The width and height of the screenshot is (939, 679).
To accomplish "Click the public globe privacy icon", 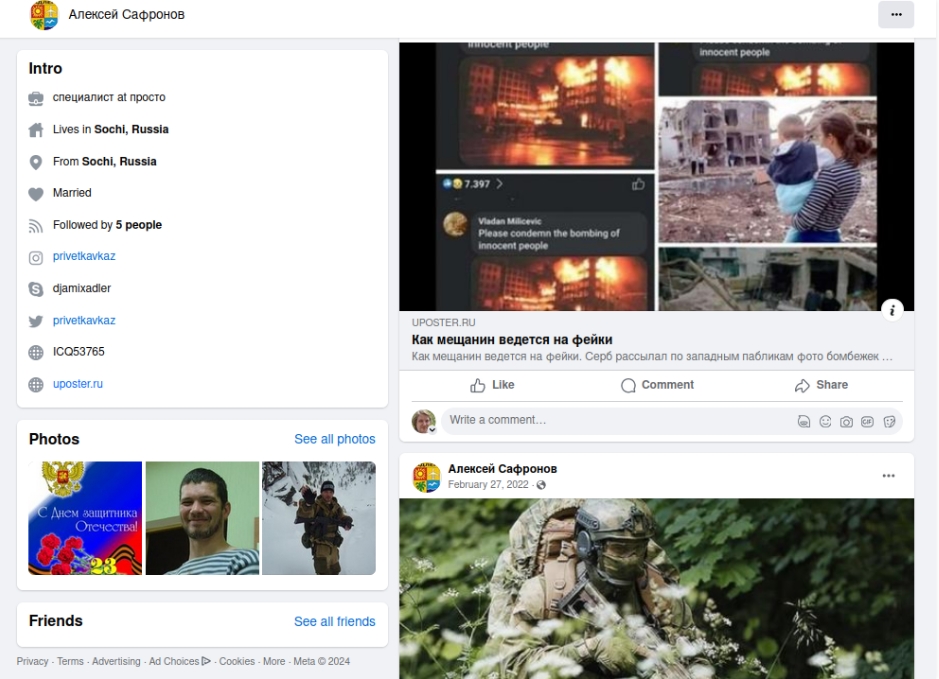I will coord(541,485).
